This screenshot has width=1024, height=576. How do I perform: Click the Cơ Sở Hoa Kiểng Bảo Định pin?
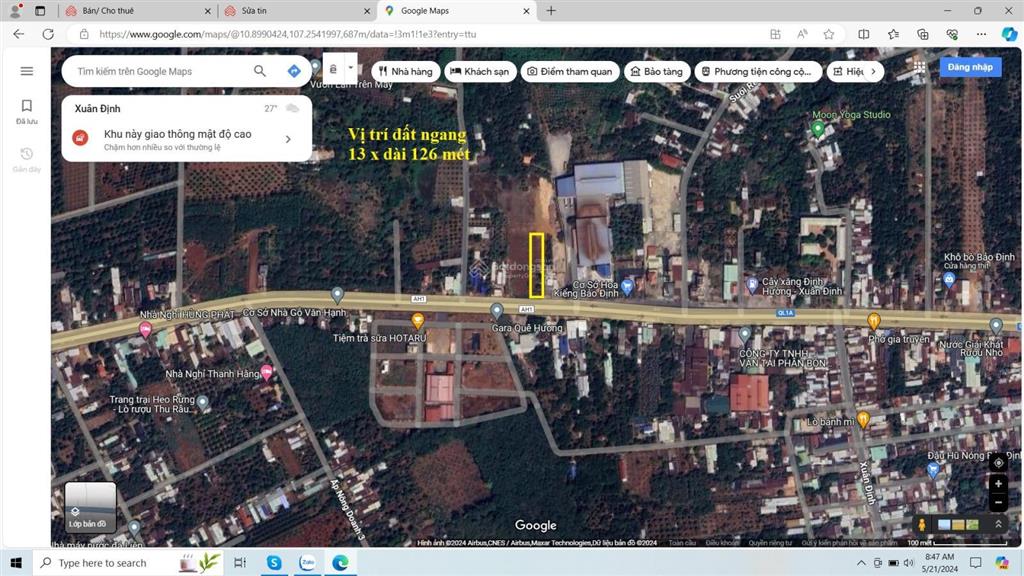point(627,286)
